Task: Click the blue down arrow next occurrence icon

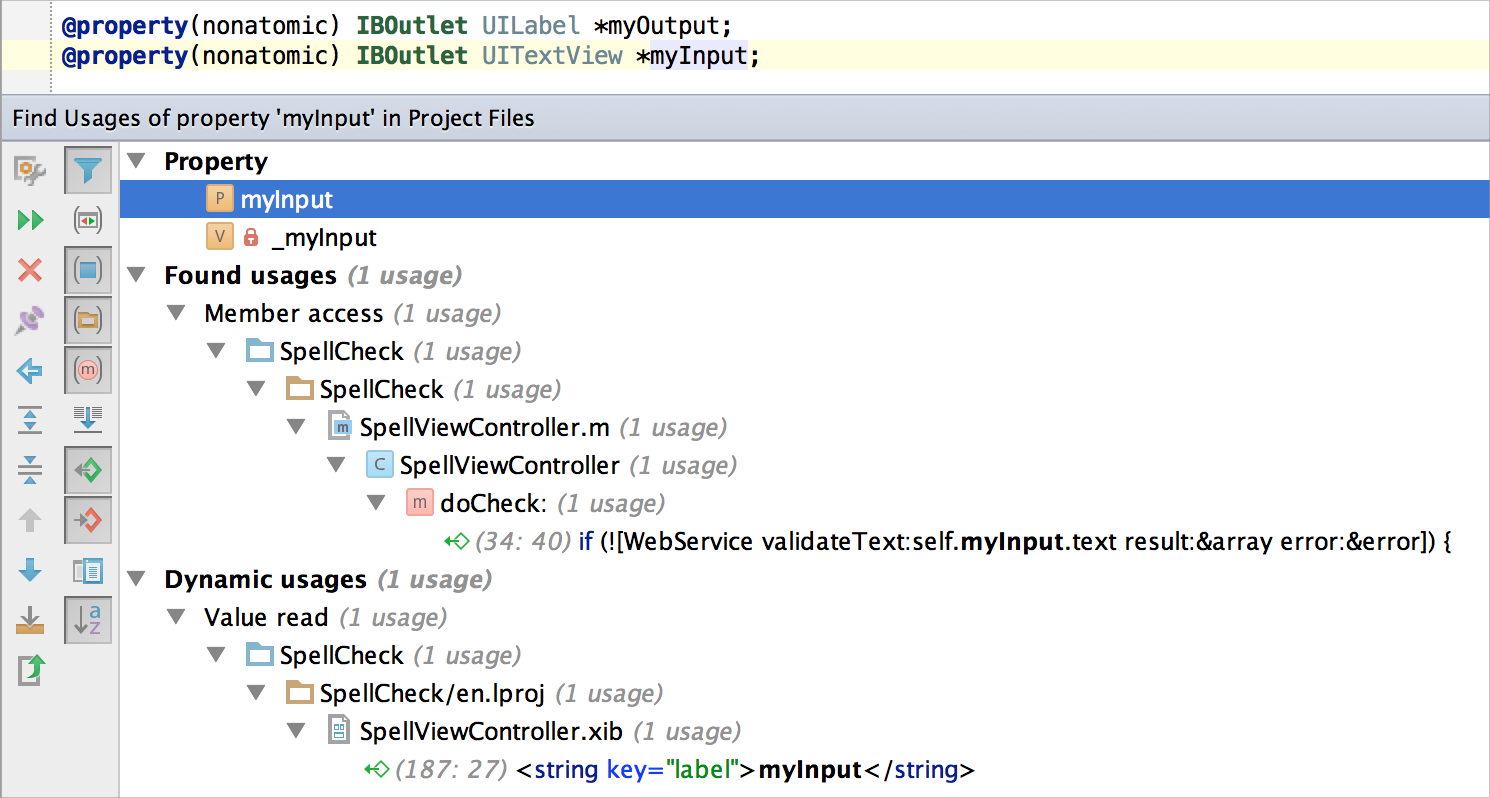Action: click(x=30, y=570)
